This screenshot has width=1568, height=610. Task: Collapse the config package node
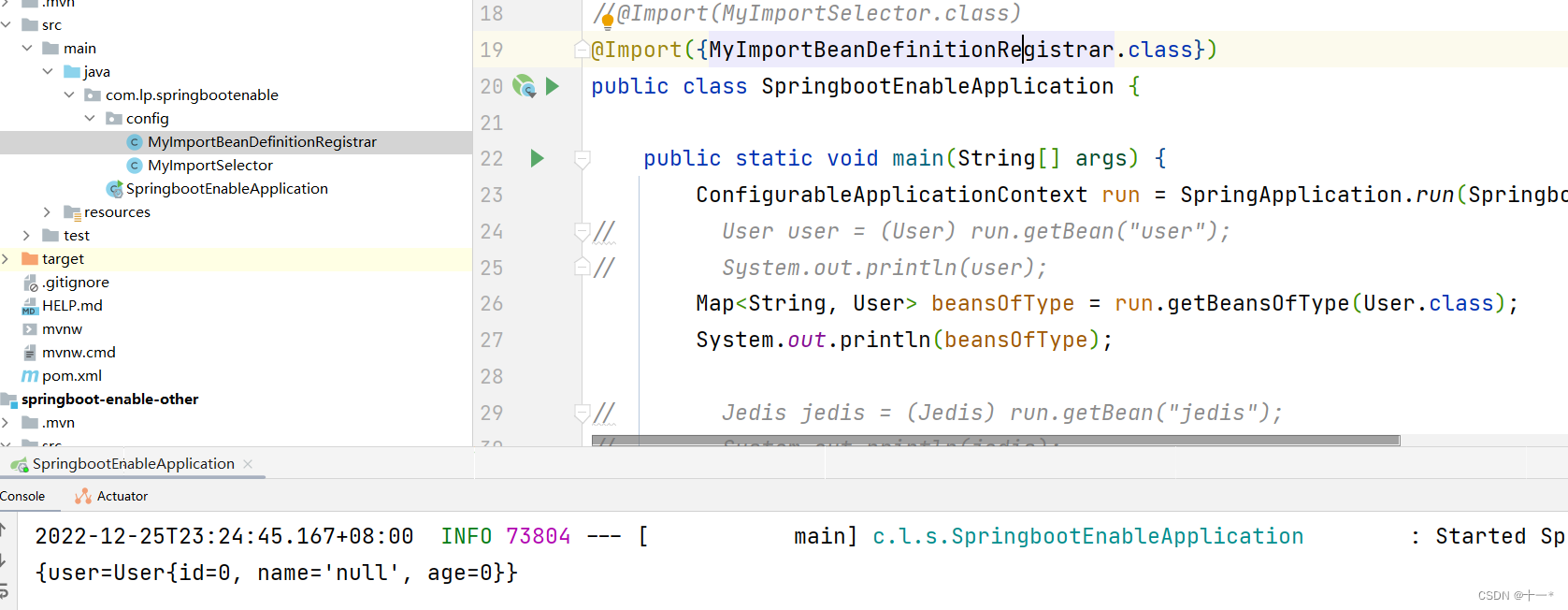point(90,119)
